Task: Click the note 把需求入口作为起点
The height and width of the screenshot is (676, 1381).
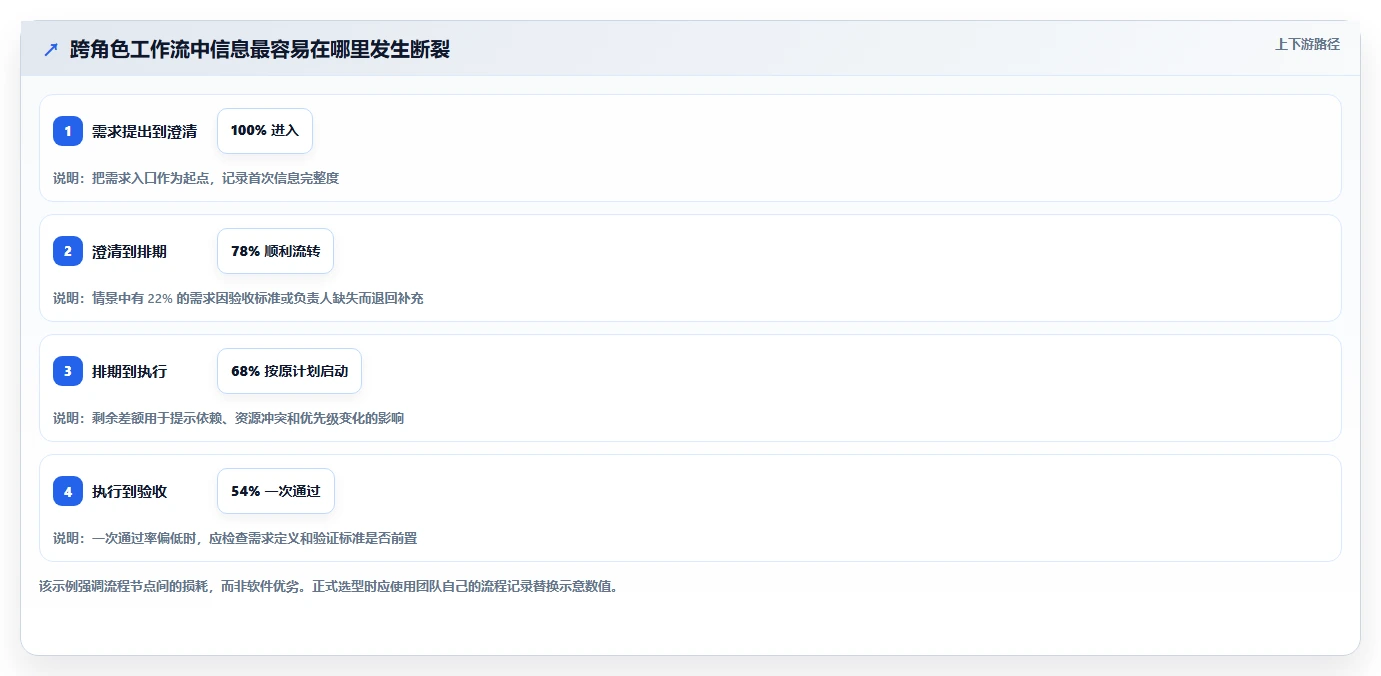Action: click(196, 178)
